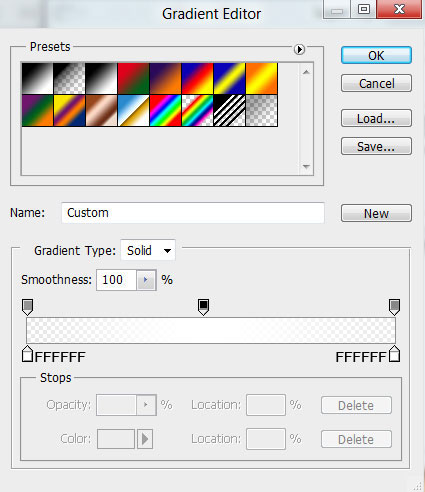Screen dimensions: 425x492
Task: Click the Load... button
Action: [376, 118]
